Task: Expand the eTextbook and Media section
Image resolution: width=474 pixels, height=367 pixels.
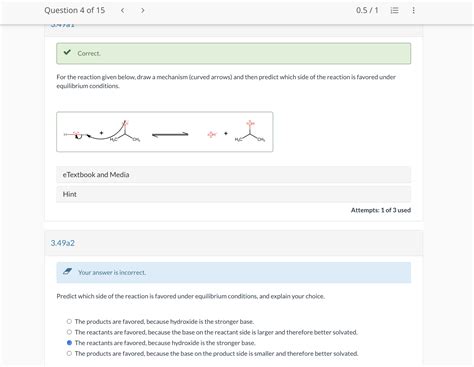Action: (x=234, y=175)
